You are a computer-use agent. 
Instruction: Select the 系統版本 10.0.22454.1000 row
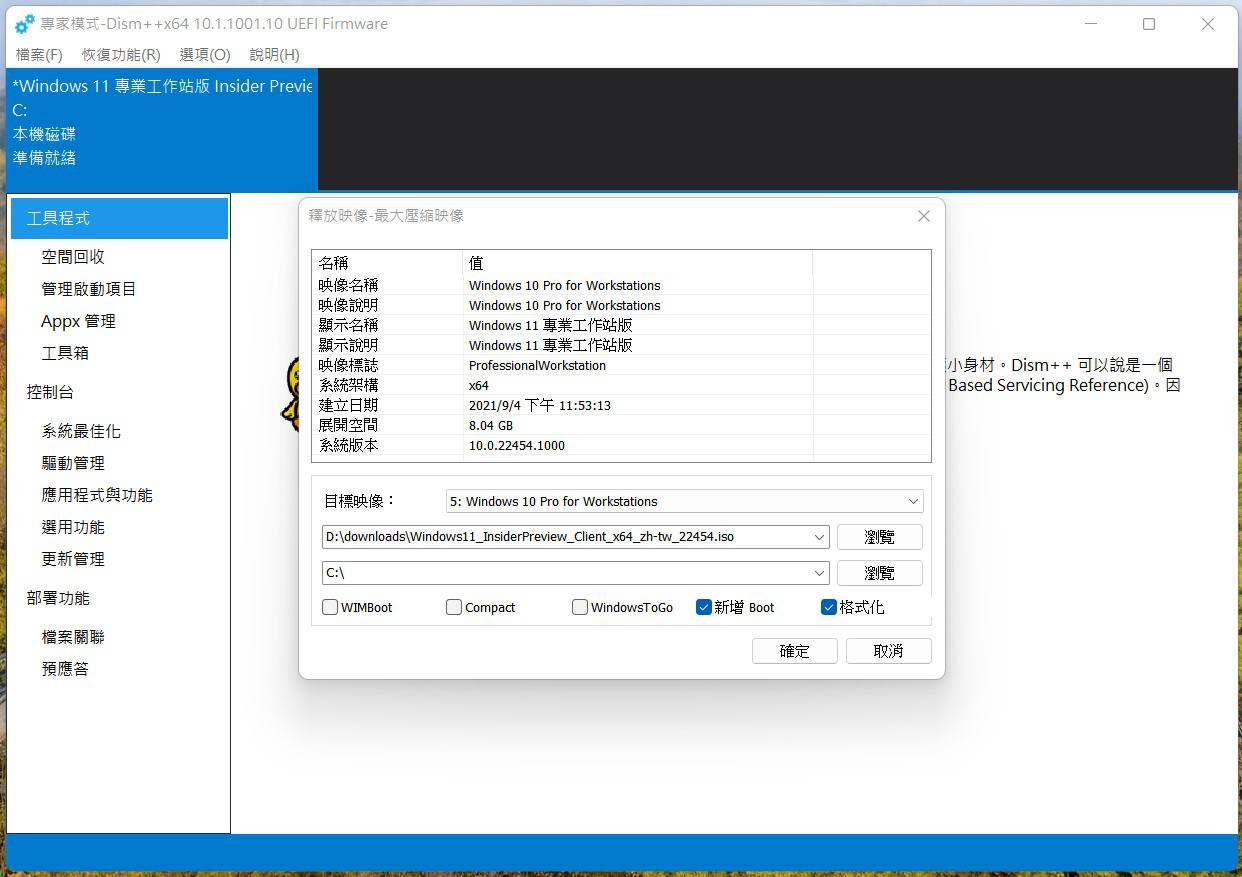click(x=621, y=445)
